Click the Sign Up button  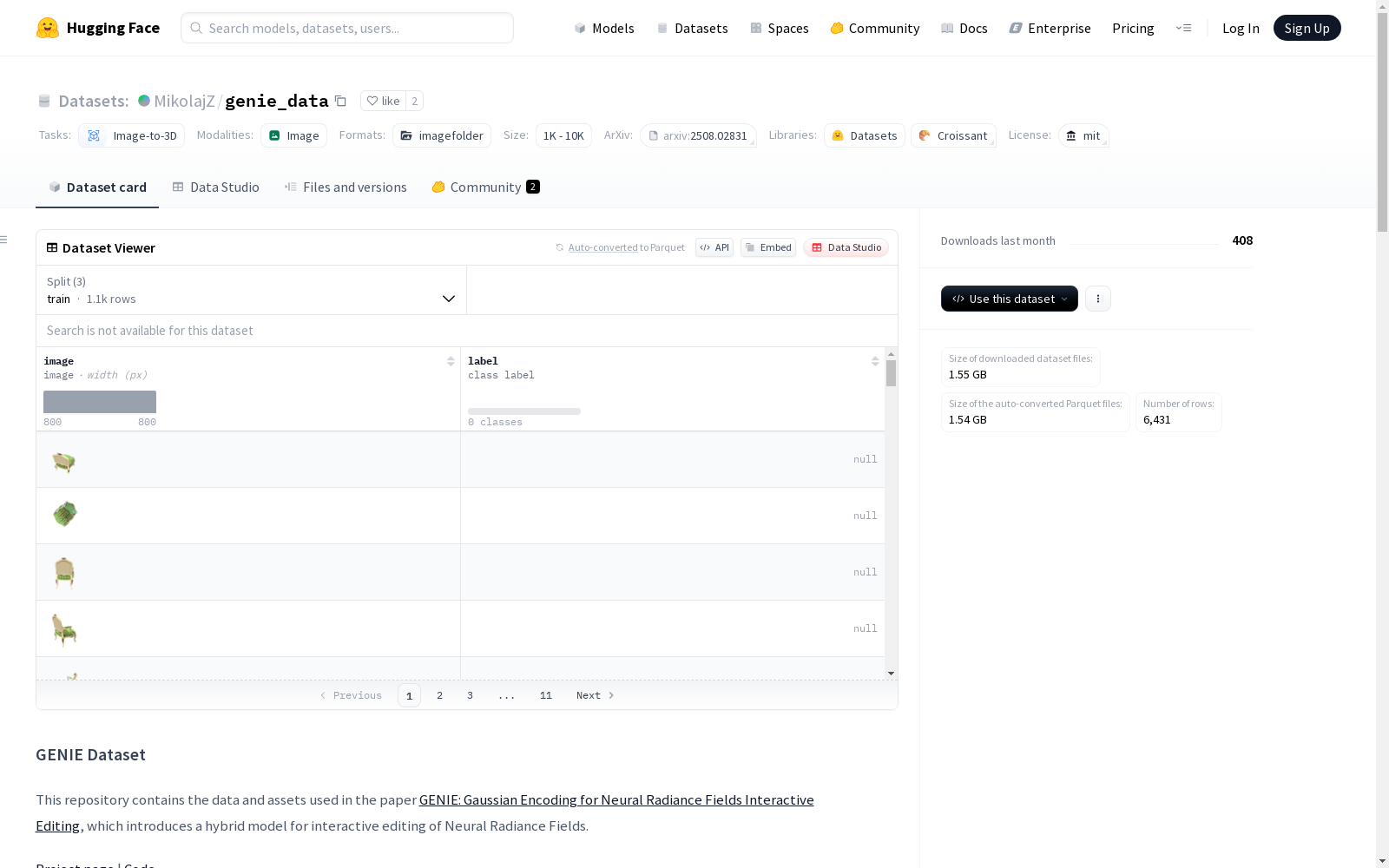tap(1307, 28)
